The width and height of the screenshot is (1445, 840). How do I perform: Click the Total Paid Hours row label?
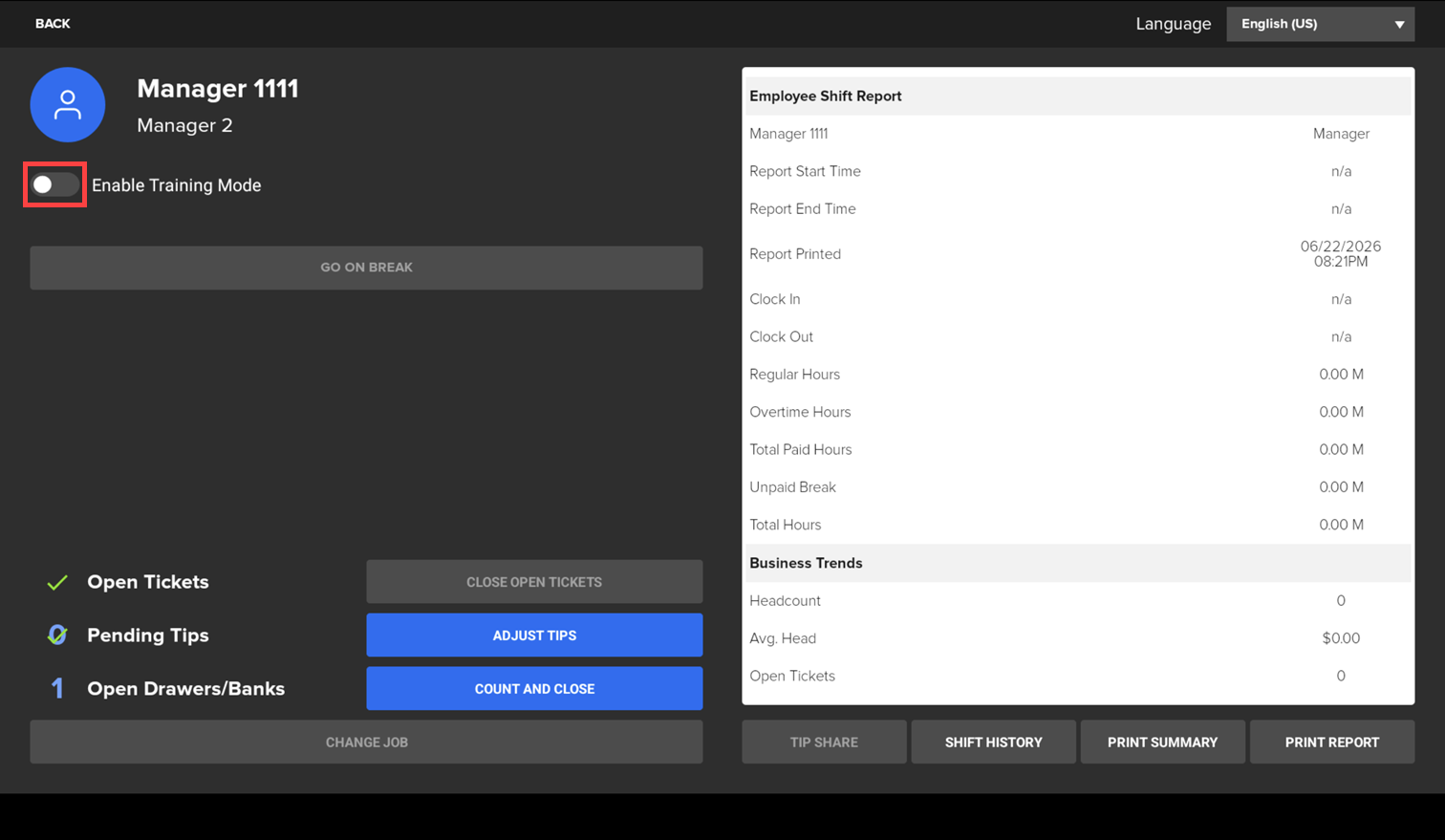click(801, 450)
